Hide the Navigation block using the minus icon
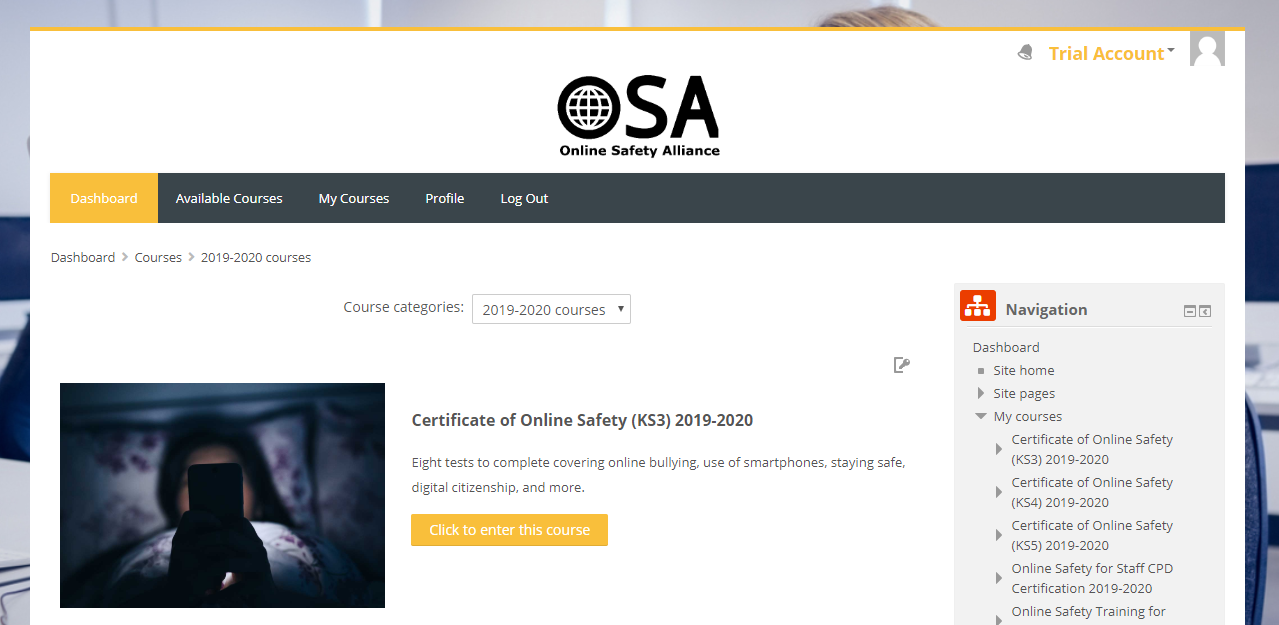This screenshot has height=625, width=1279. (1189, 311)
